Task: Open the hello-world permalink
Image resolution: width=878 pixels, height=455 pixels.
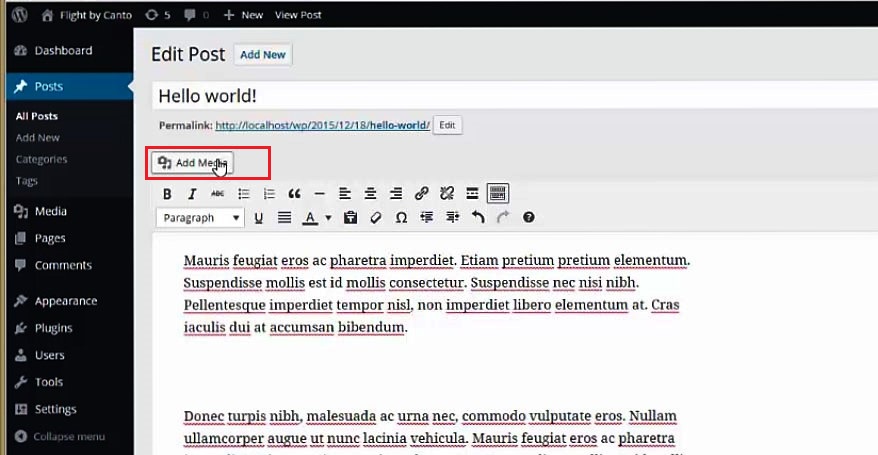Action: click(322, 125)
